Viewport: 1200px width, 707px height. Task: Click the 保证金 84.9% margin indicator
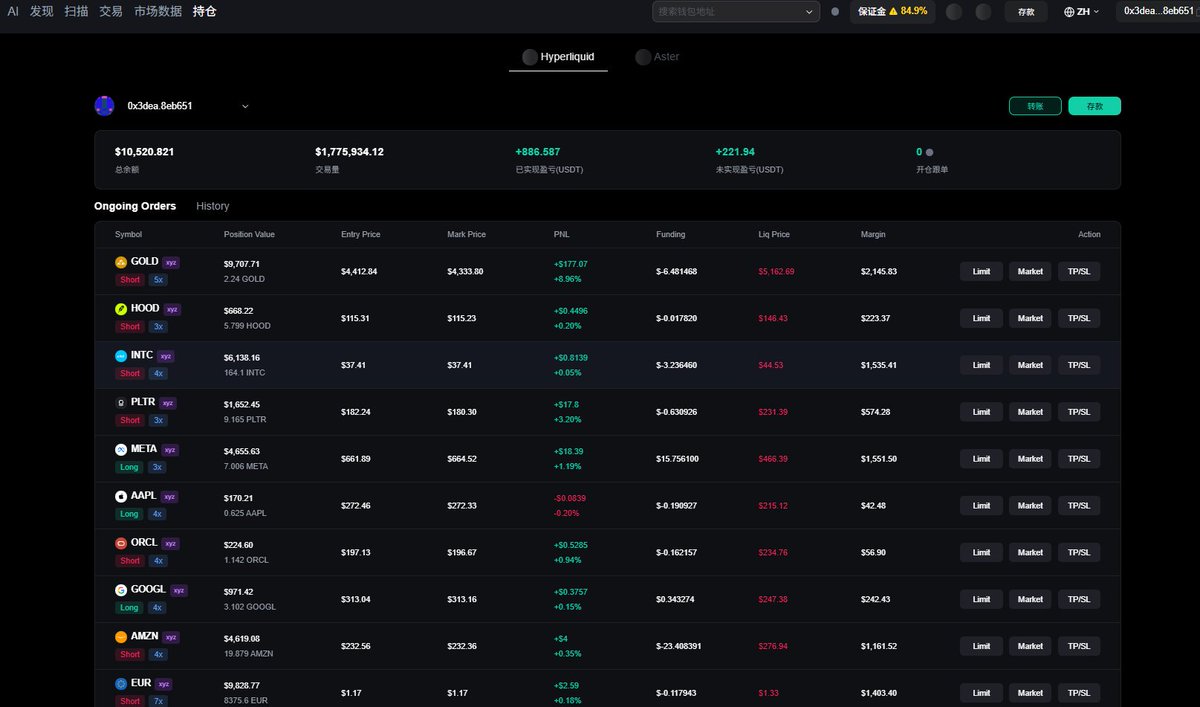[892, 11]
